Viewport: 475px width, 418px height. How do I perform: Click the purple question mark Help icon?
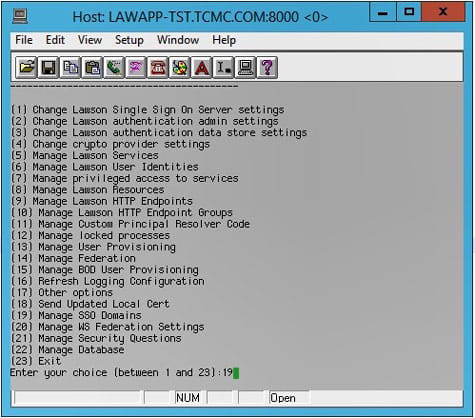point(267,68)
